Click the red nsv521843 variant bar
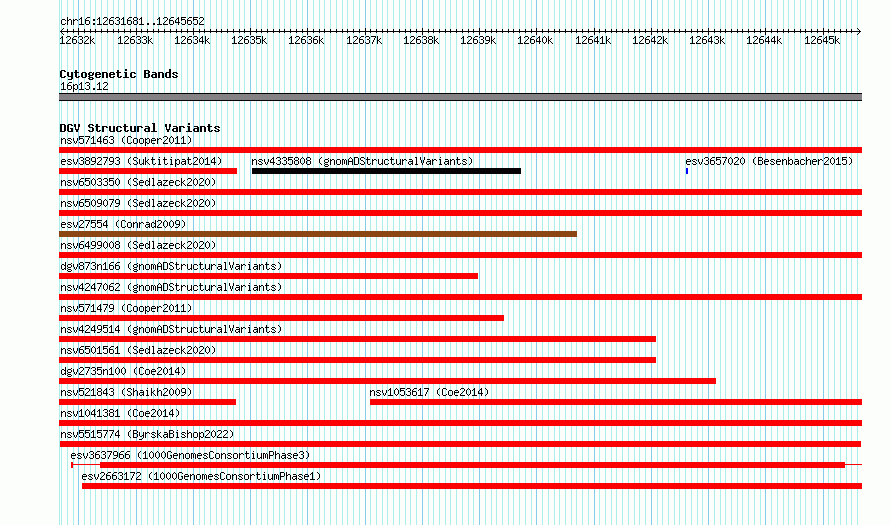 coord(148,402)
